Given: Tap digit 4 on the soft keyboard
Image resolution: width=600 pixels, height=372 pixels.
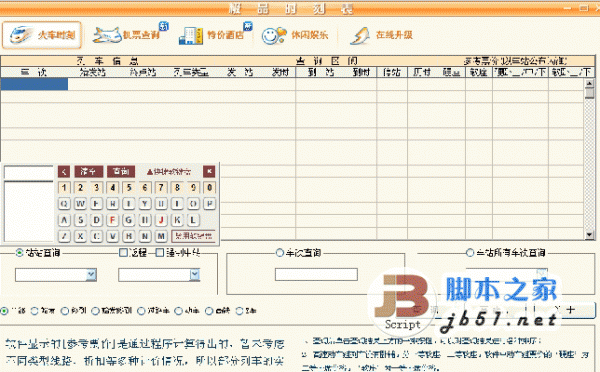Looking at the screenshot, I should click(112, 188).
